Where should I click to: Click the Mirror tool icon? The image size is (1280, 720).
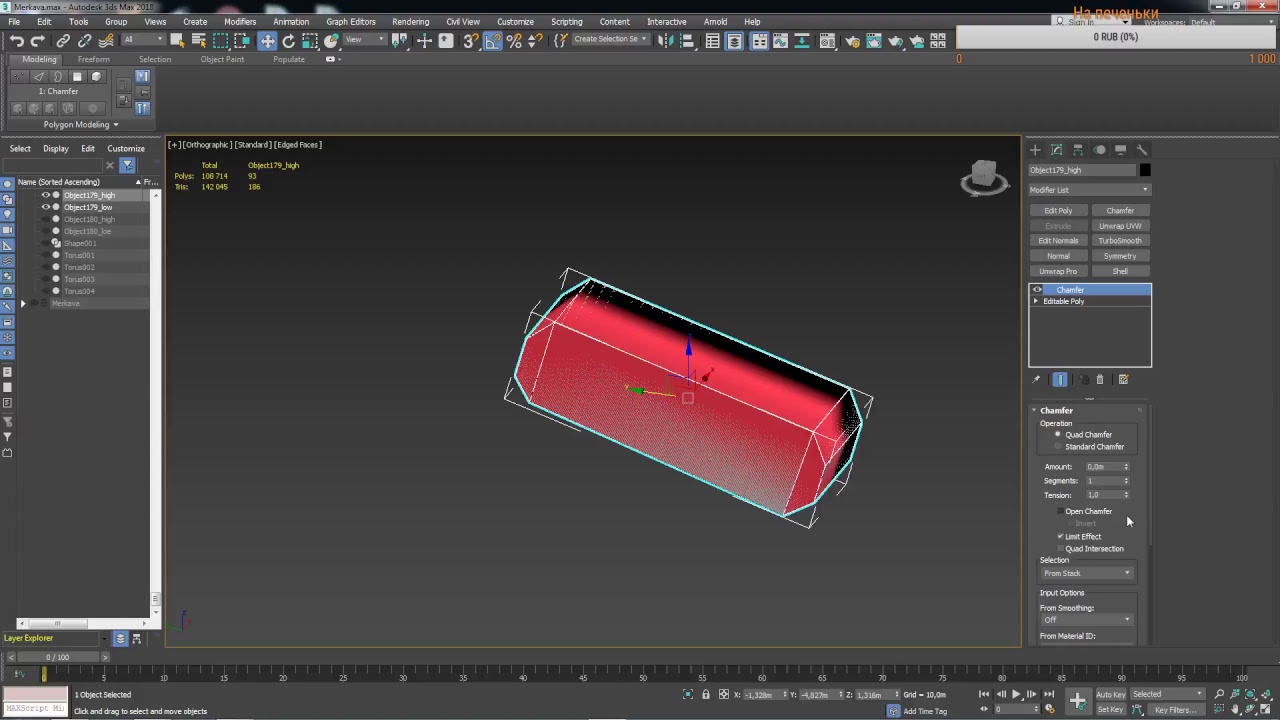665,41
